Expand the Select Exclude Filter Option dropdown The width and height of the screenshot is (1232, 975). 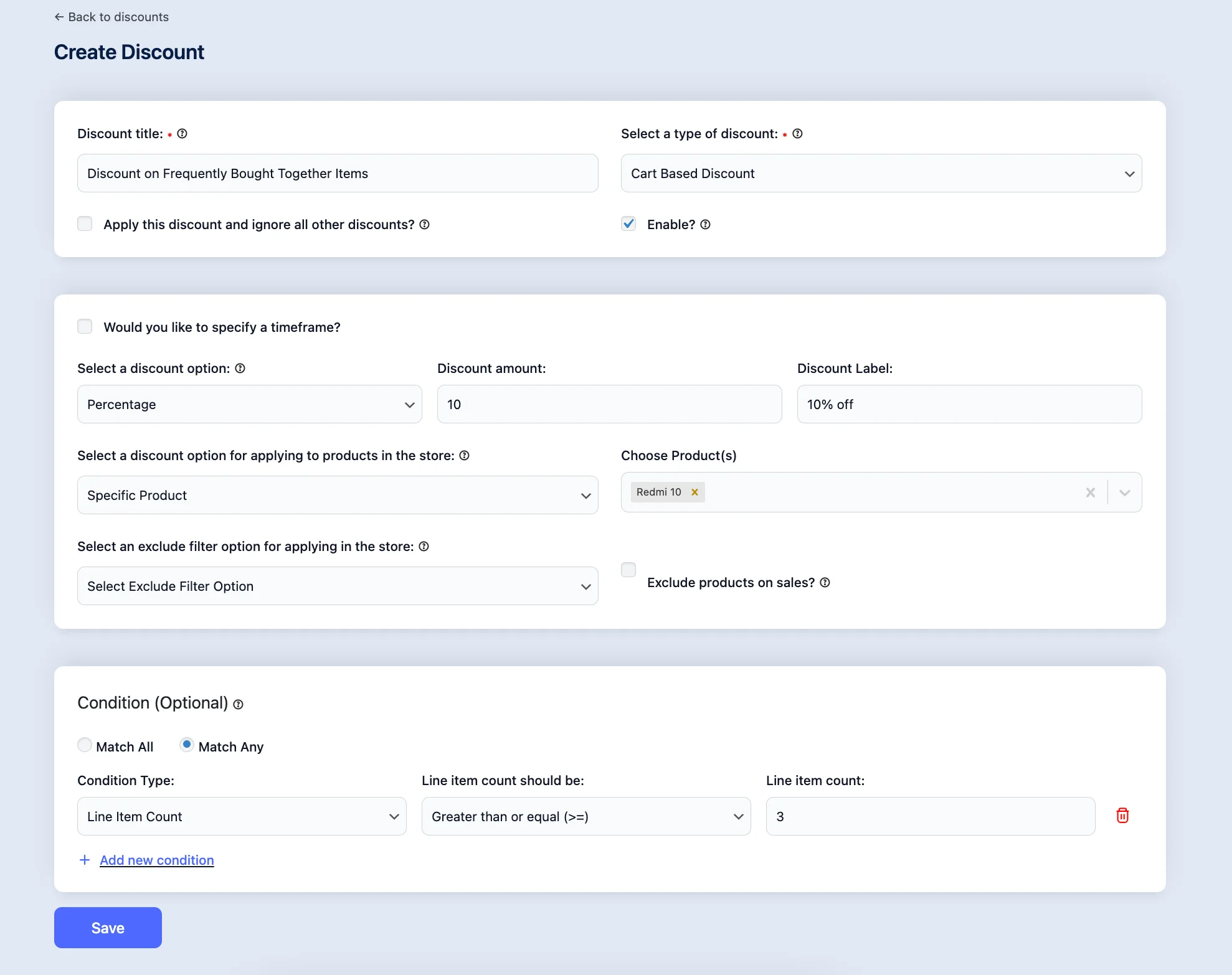(337, 586)
